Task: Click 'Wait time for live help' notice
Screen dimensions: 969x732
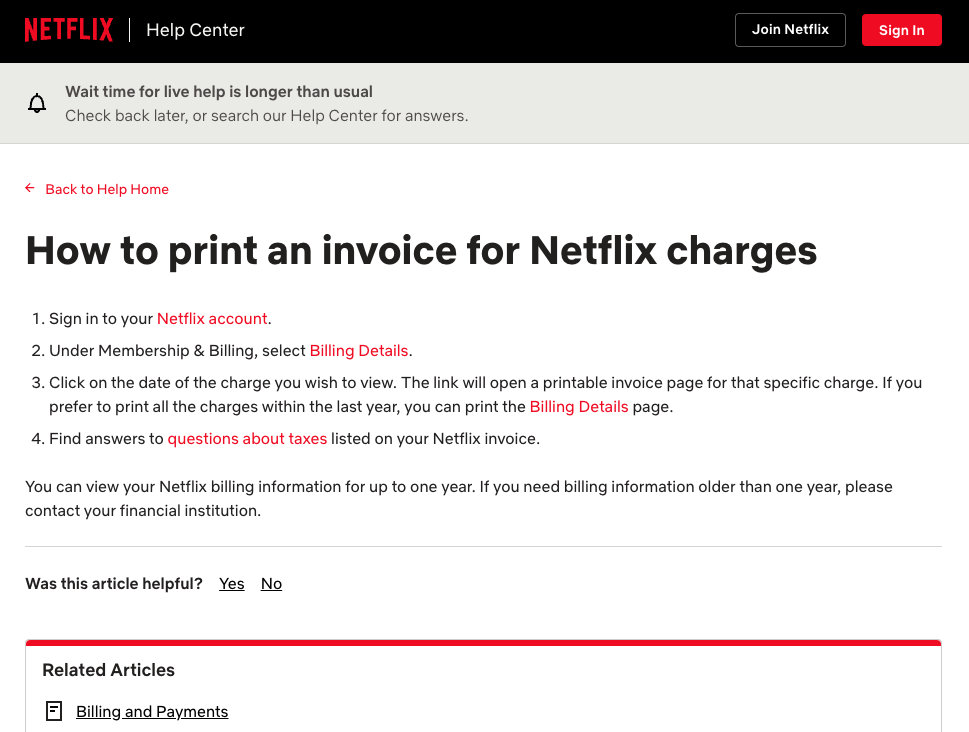Action: pyautogui.click(x=219, y=92)
